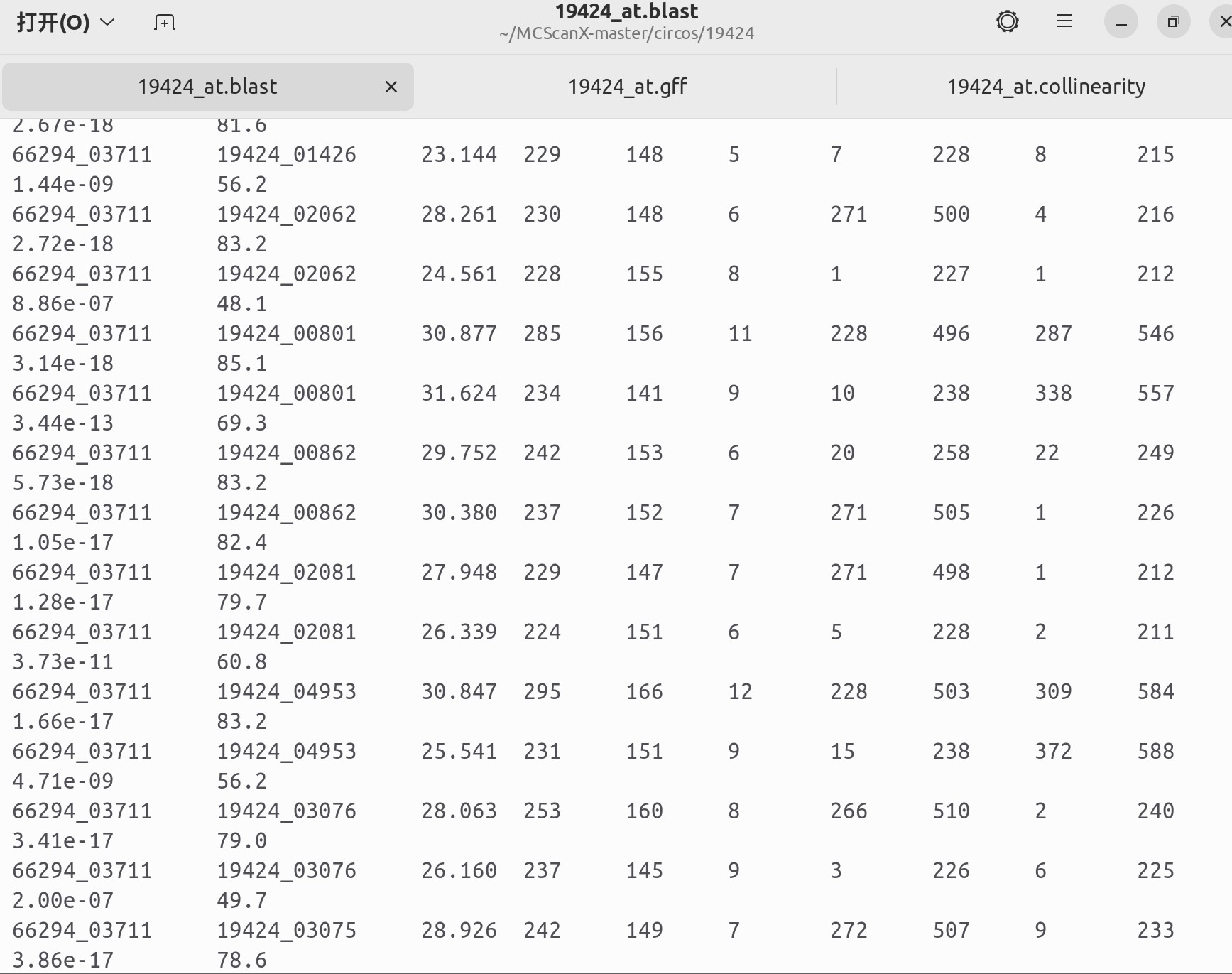Image resolution: width=1232 pixels, height=974 pixels.
Task: Open the hamburger main menu
Action: pos(1064,21)
